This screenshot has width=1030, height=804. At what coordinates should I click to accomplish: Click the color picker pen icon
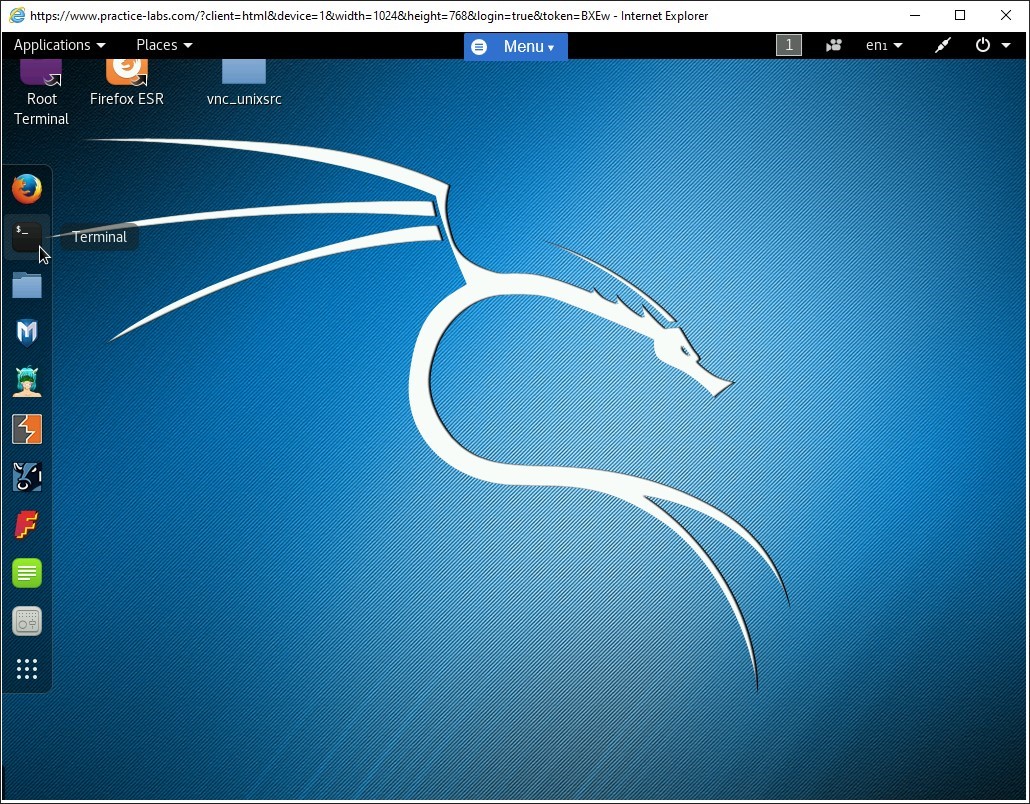[x=943, y=45]
